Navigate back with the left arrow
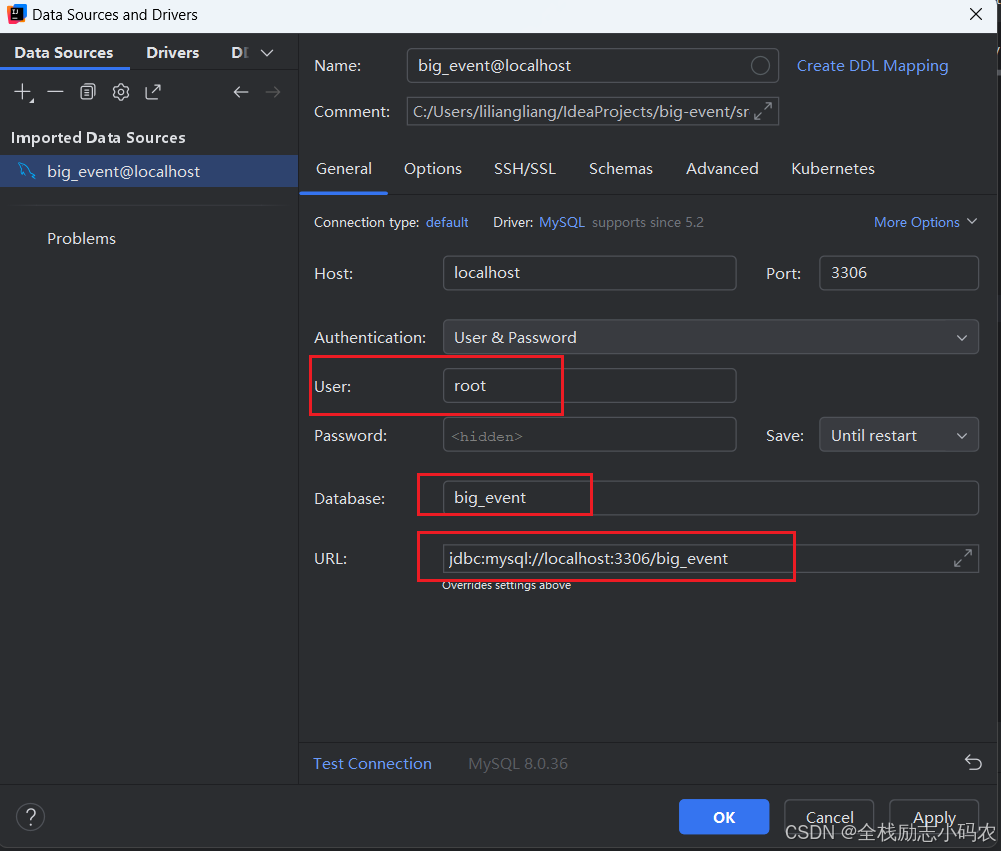The width and height of the screenshot is (1001, 851). (x=241, y=91)
